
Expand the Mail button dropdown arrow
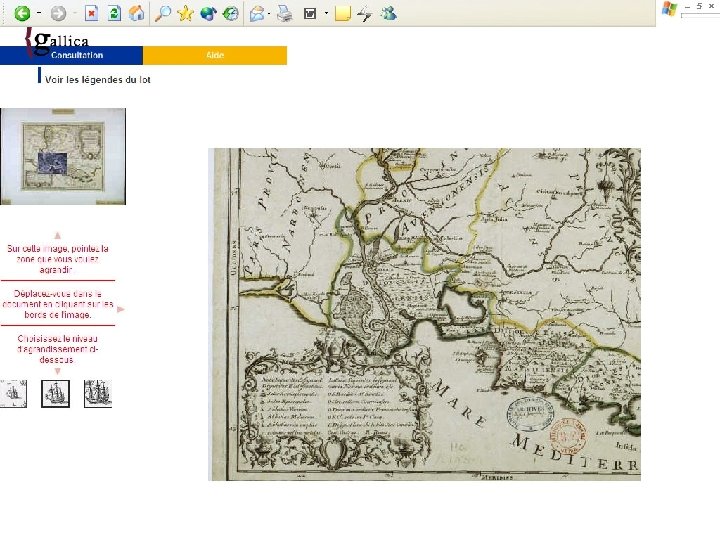click(x=271, y=14)
